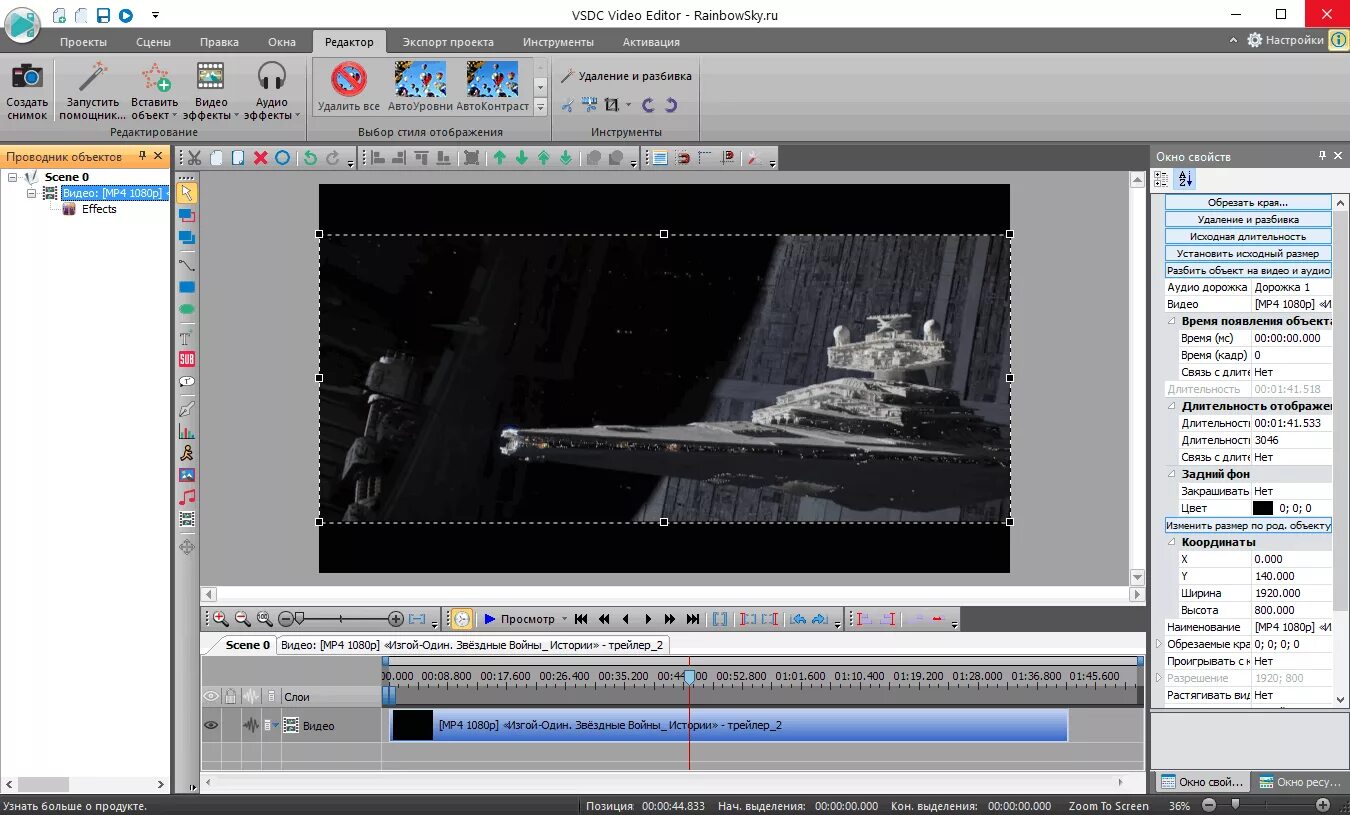Click the red X delete icon
The image size is (1350, 815).
point(260,158)
